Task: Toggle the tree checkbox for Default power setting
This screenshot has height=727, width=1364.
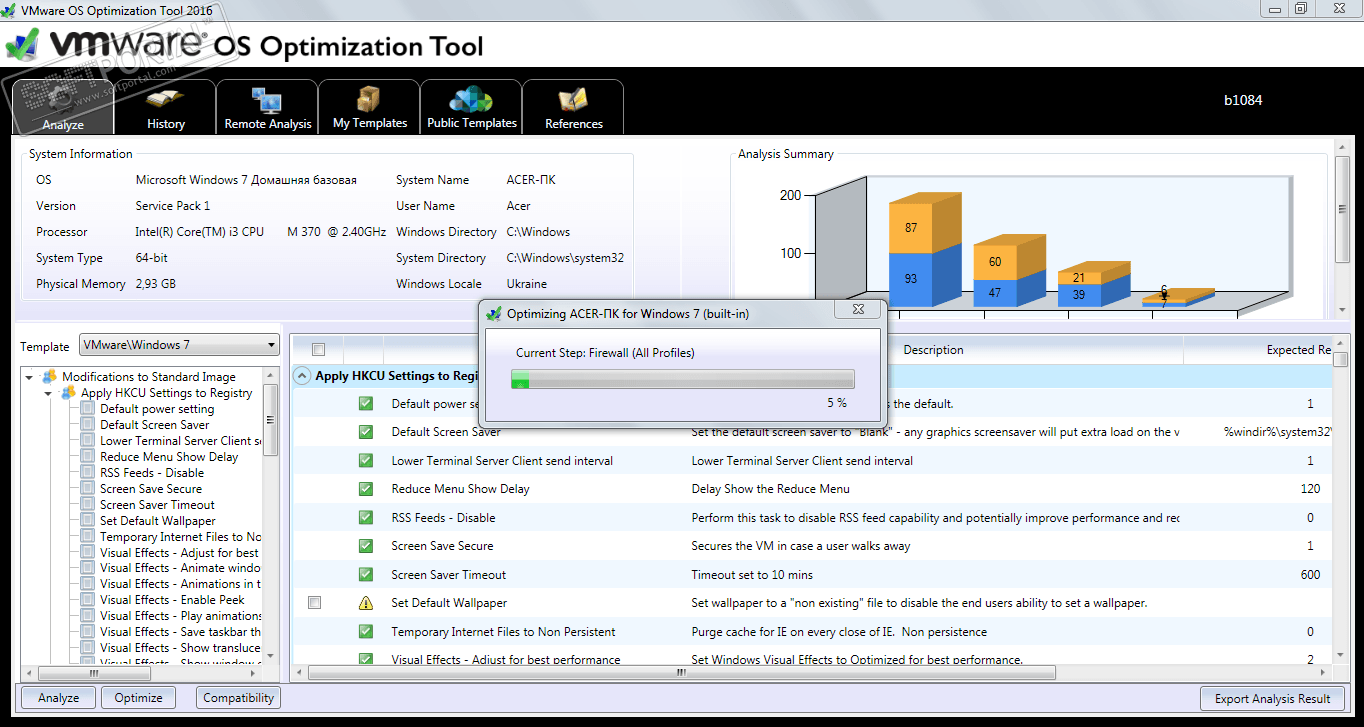Action: [x=88, y=409]
